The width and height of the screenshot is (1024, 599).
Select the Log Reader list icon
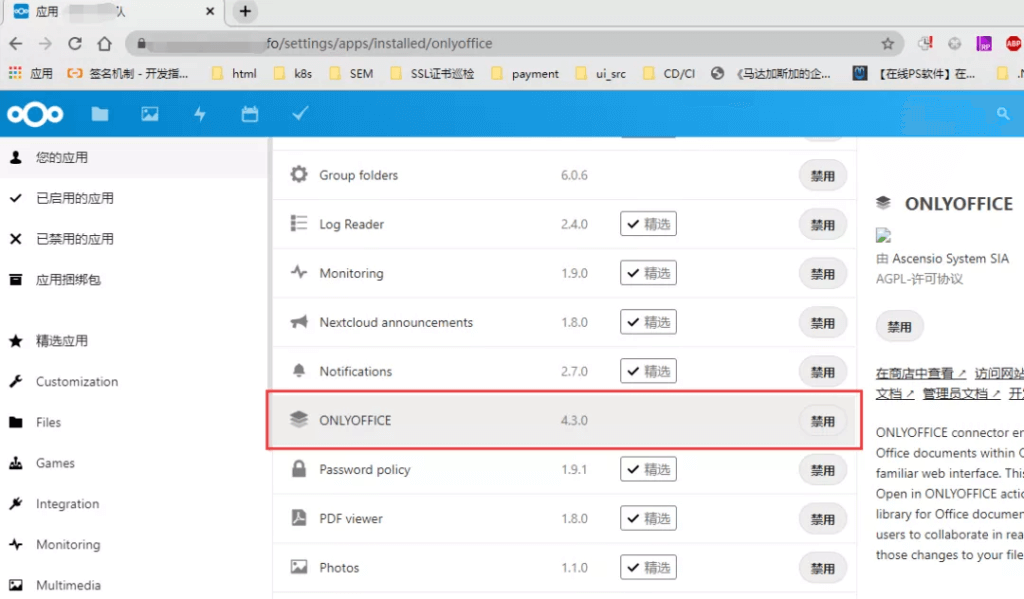click(298, 223)
